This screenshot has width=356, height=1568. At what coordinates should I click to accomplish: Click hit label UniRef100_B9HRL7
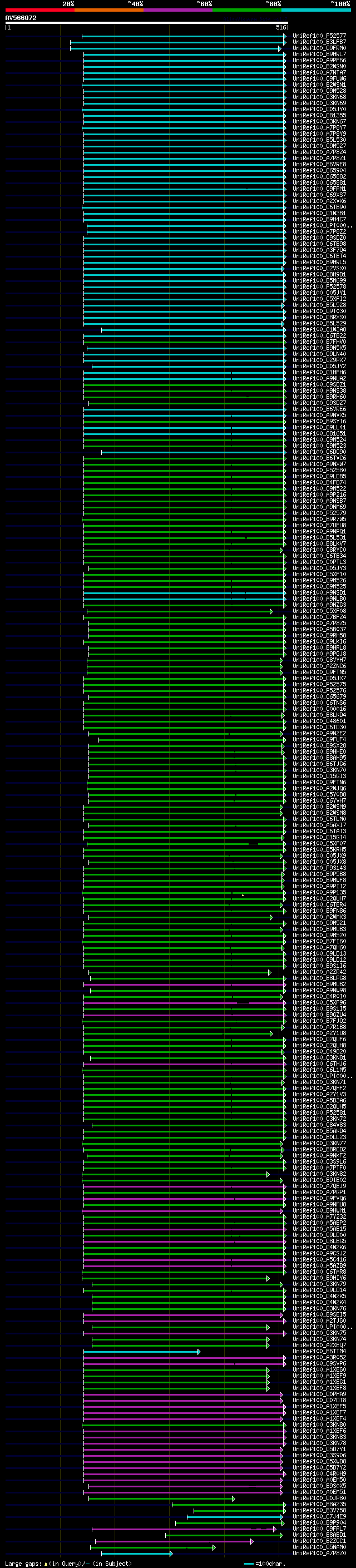click(x=319, y=54)
